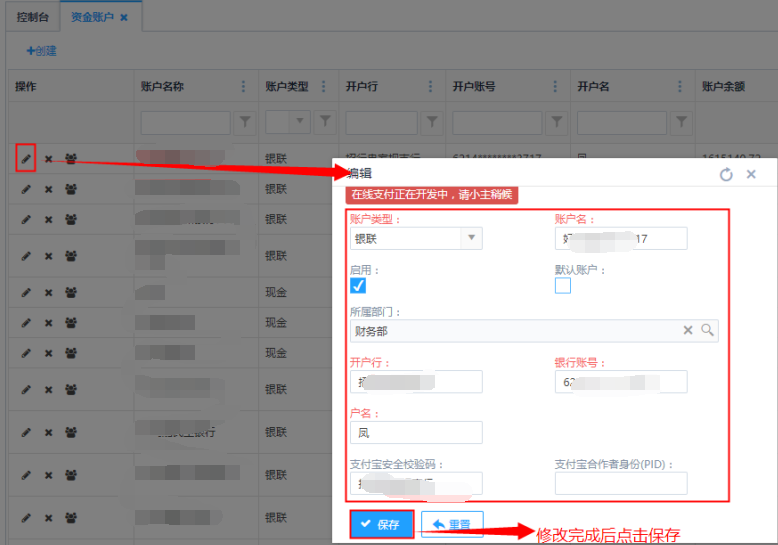The height and width of the screenshot is (545, 778).
Task: Uncheck the 启用 checkbox
Action: [358, 286]
